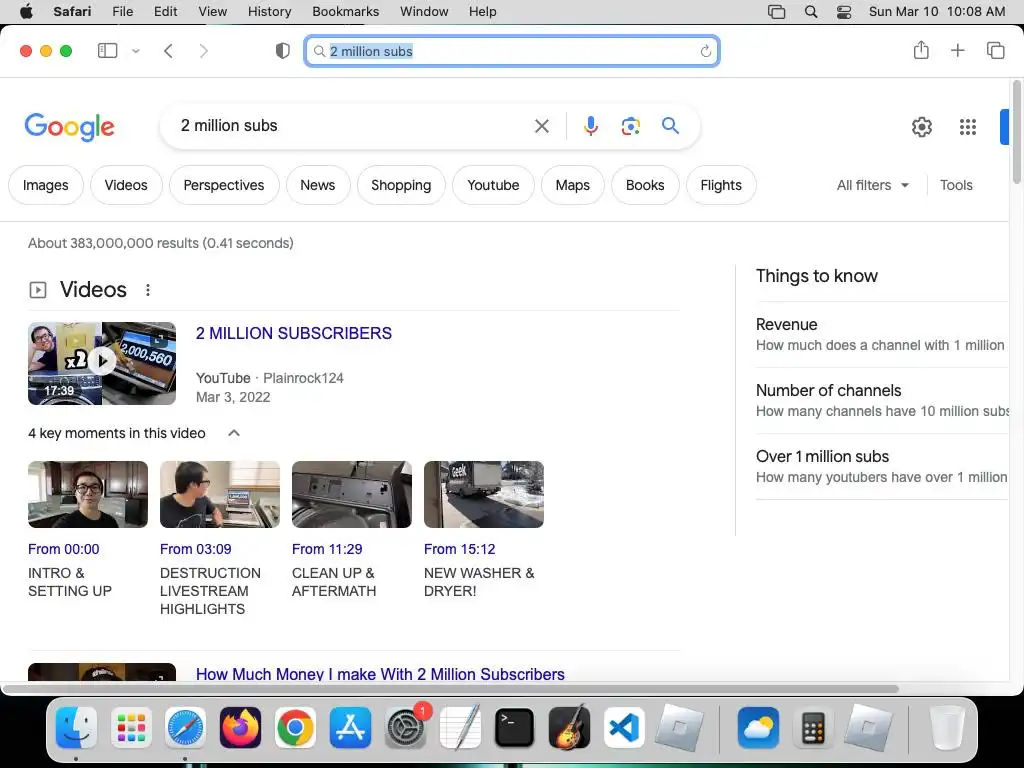Open Number of channels entry
This screenshot has width=1024, height=768.
tap(882, 400)
